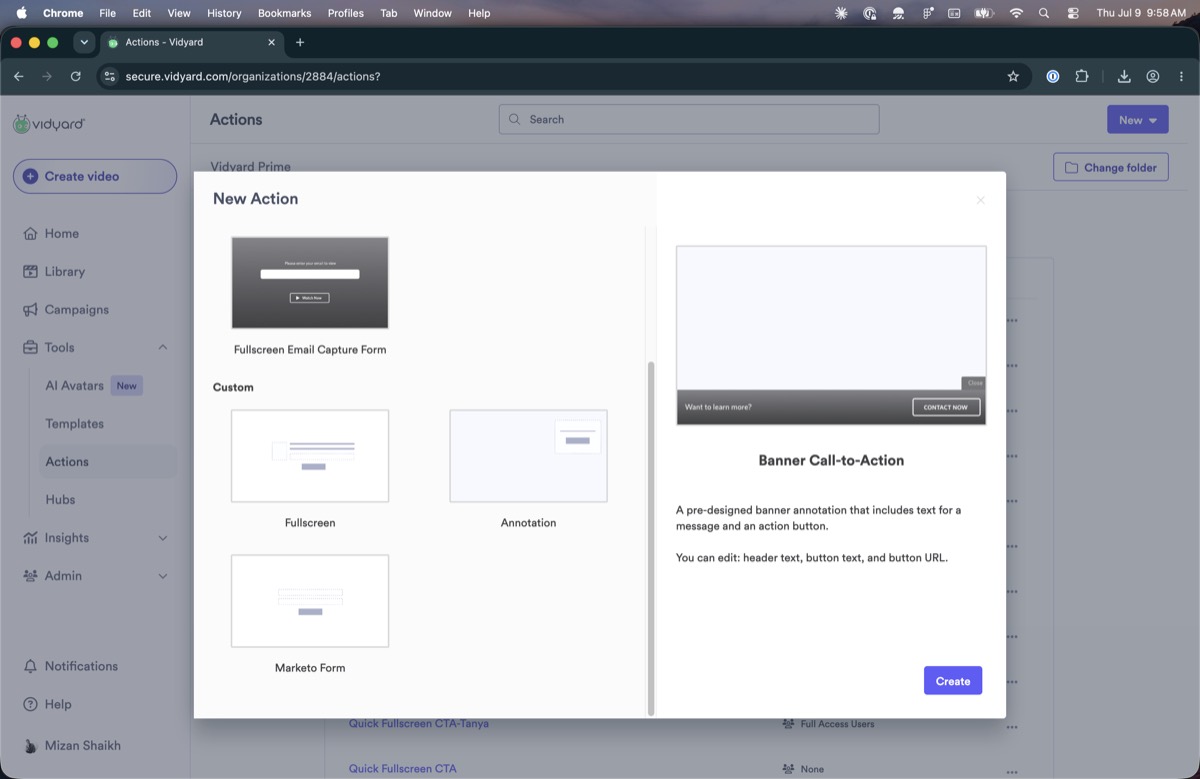Click the Admin people icon
The image size is (1200, 779).
30,576
